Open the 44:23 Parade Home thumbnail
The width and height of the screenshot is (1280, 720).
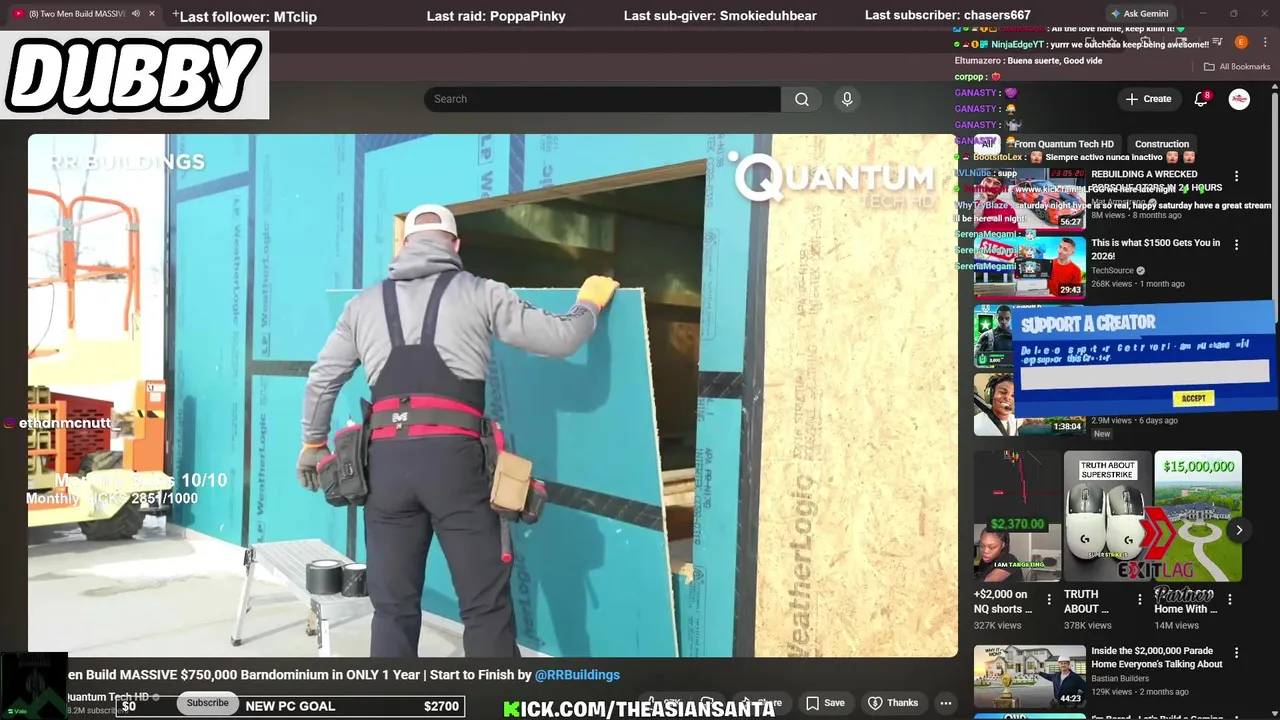pyautogui.click(x=1030, y=675)
